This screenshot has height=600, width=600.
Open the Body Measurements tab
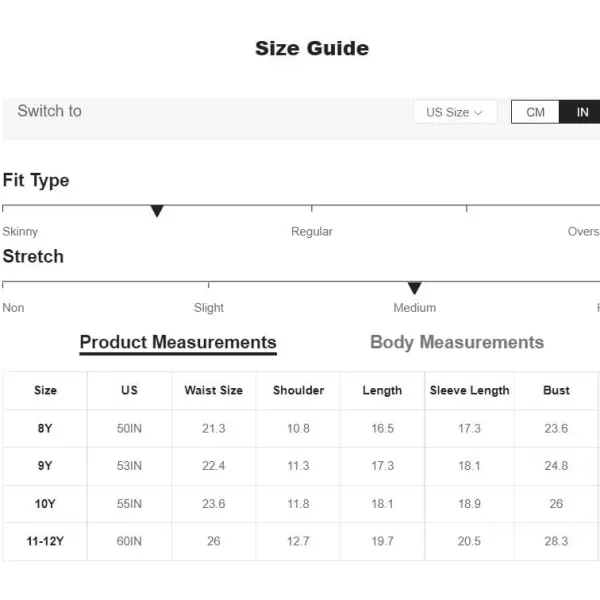[457, 342]
